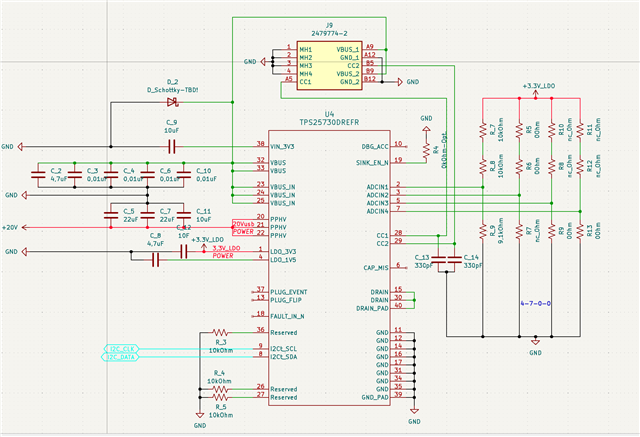The width and height of the screenshot is (640, 437).
Task: Select the PLUG_FLIP pin label
Action: [286, 300]
